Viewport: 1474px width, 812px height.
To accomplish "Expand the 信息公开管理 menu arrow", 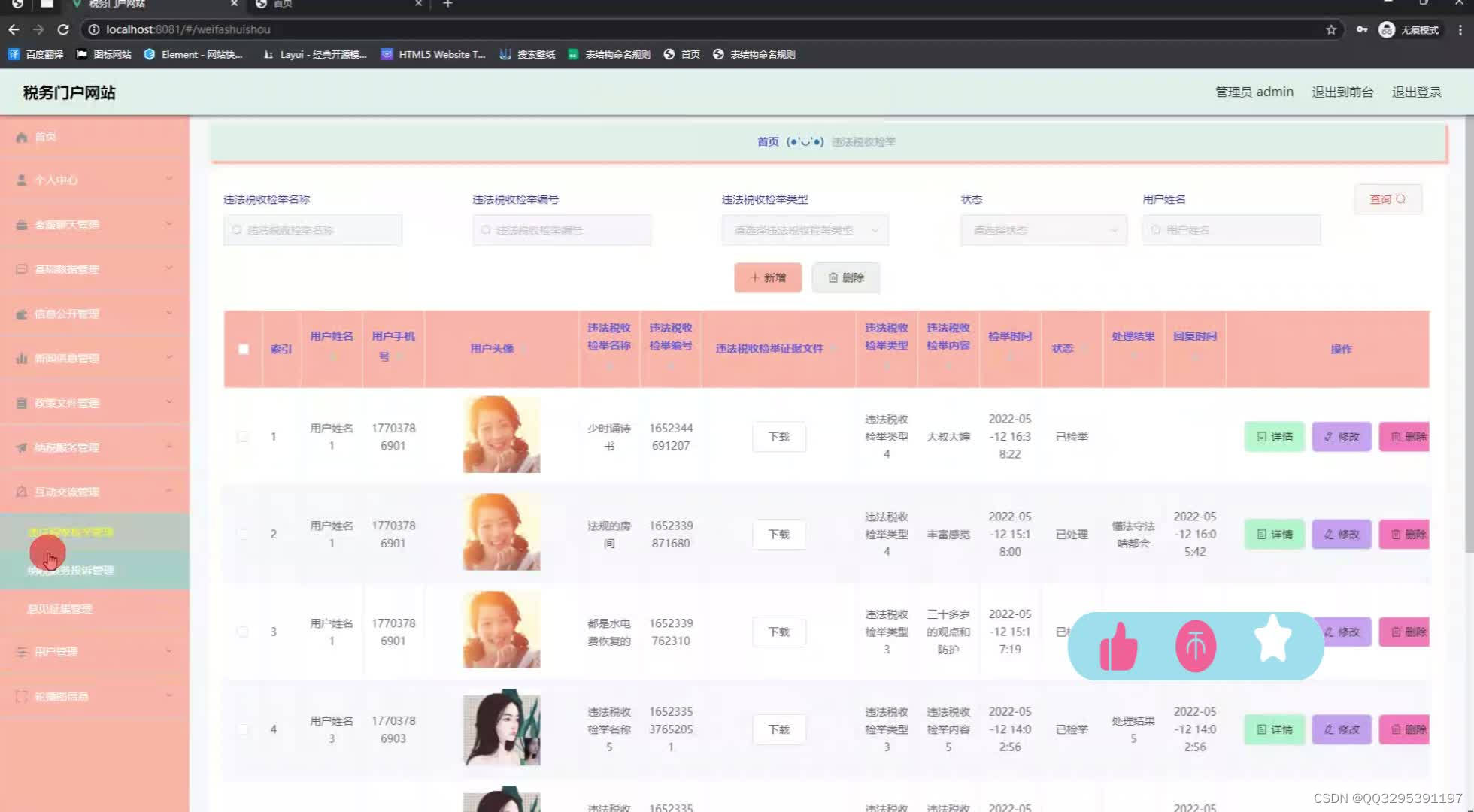I will pyautogui.click(x=169, y=312).
